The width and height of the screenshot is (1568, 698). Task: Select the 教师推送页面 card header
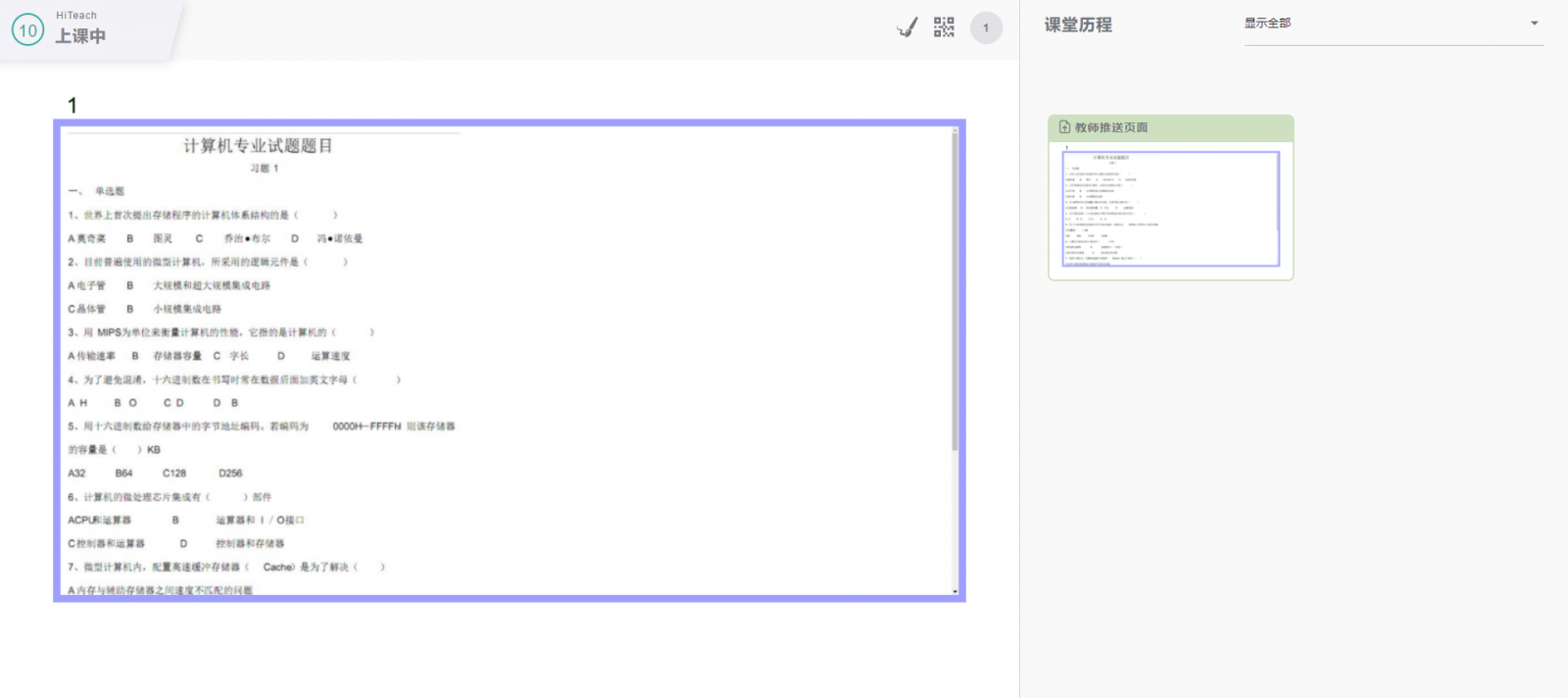(1170, 127)
